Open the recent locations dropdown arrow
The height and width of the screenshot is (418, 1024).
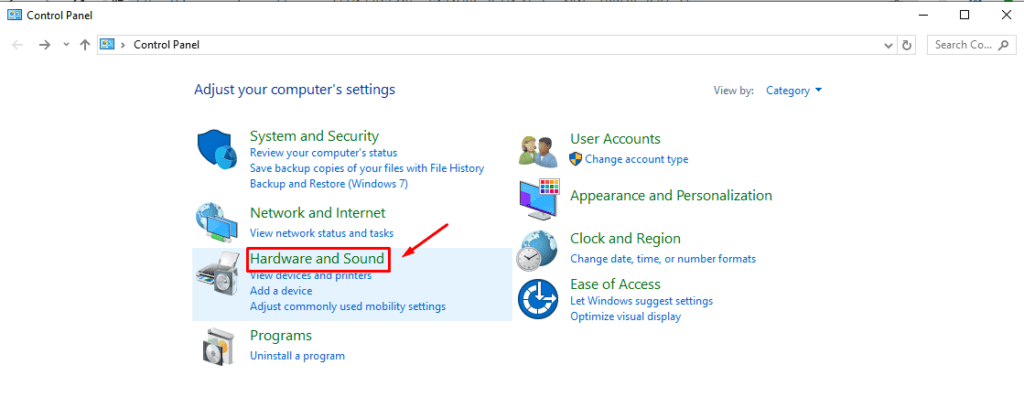coord(66,45)
